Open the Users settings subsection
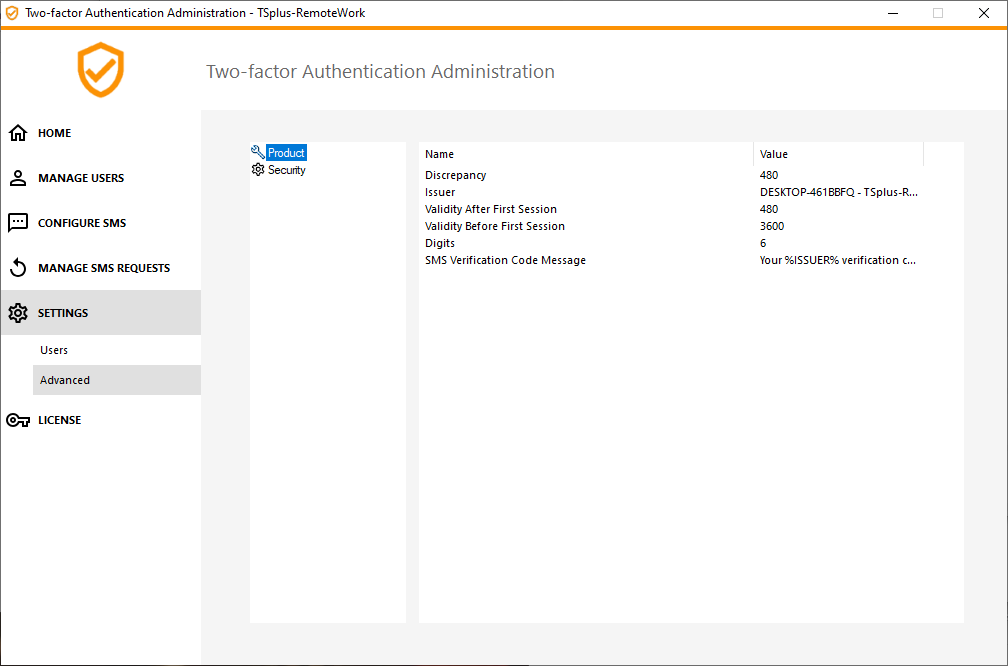This screenshot has height=666, width=1008. point(53,350)
